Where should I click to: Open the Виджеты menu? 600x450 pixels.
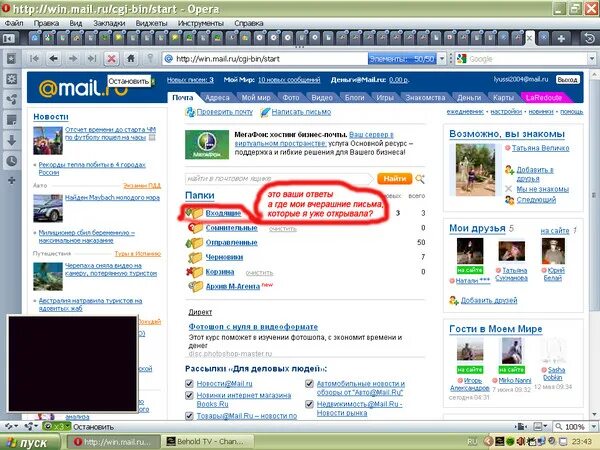click(x=152, y=23)
